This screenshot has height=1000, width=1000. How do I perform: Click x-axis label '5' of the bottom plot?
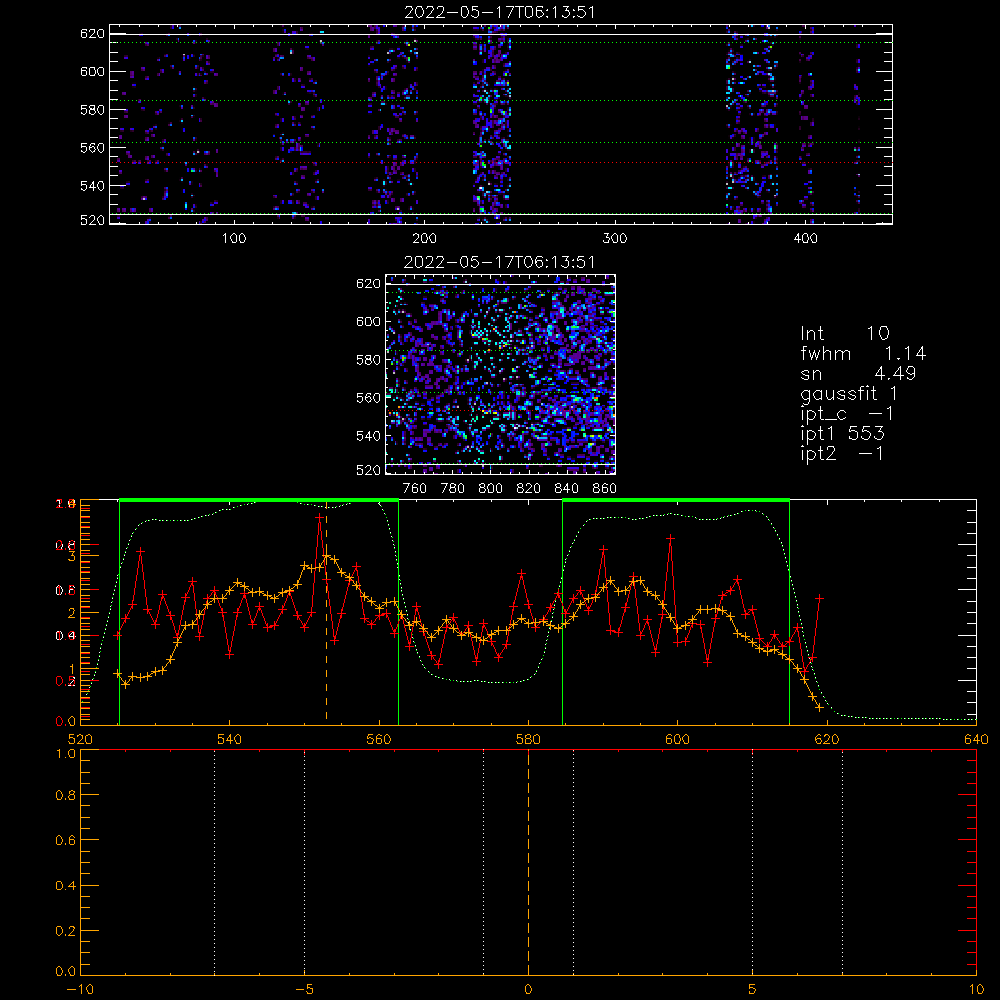point(753,990)
